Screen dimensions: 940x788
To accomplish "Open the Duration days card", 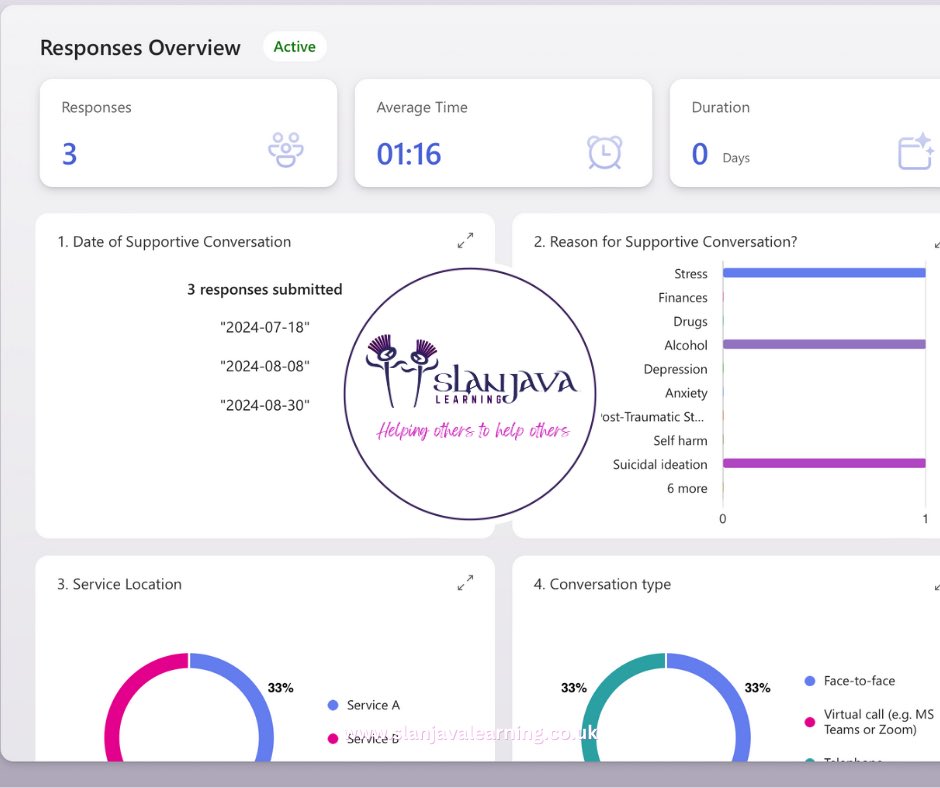I will (805, 133).
